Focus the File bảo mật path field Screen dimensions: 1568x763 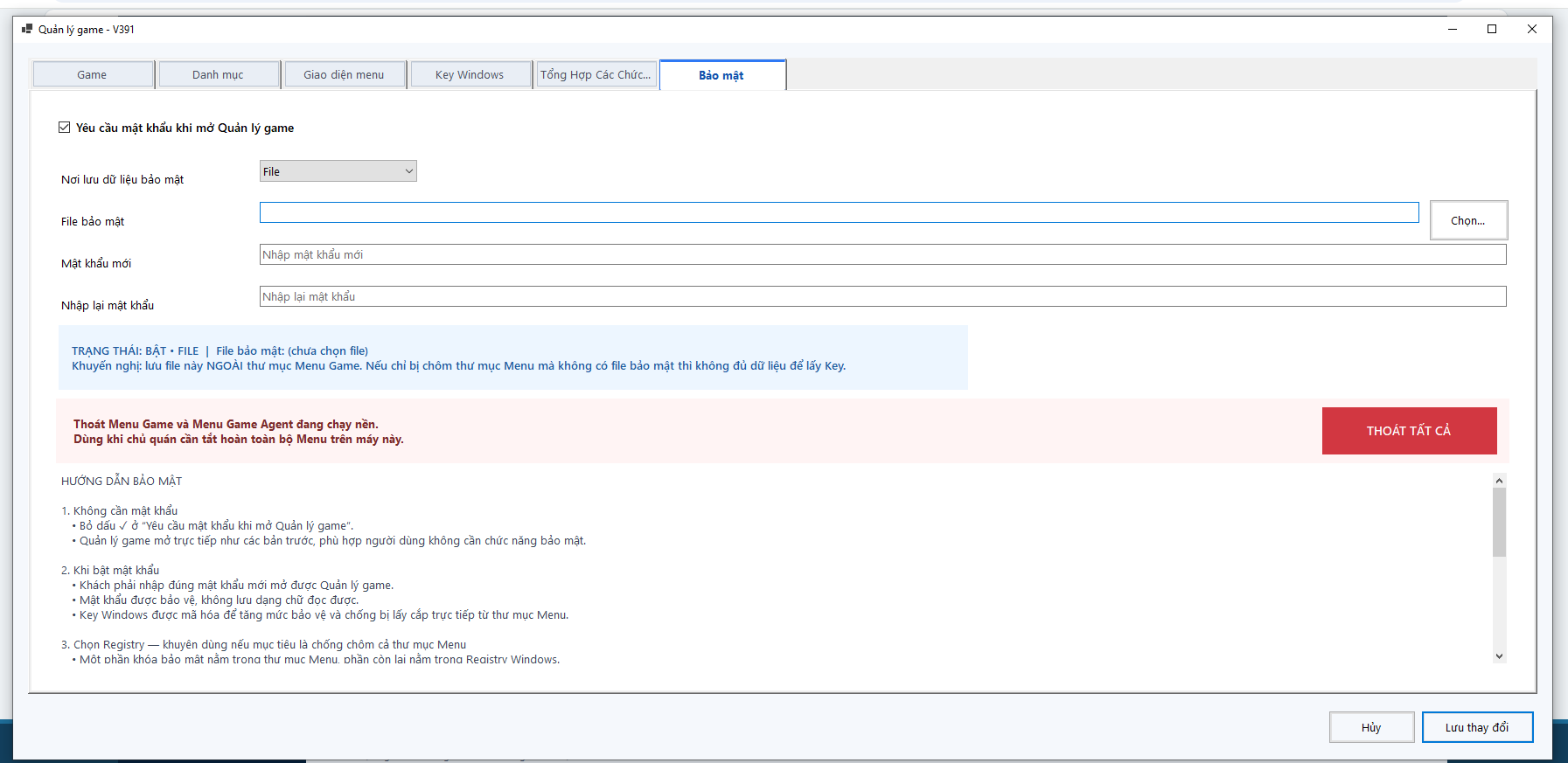tap(840, 212)
